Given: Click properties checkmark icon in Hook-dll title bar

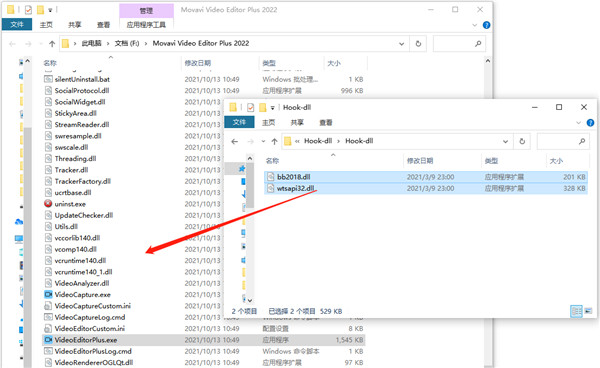Looking at the screenshot, I should pos(250,107).
